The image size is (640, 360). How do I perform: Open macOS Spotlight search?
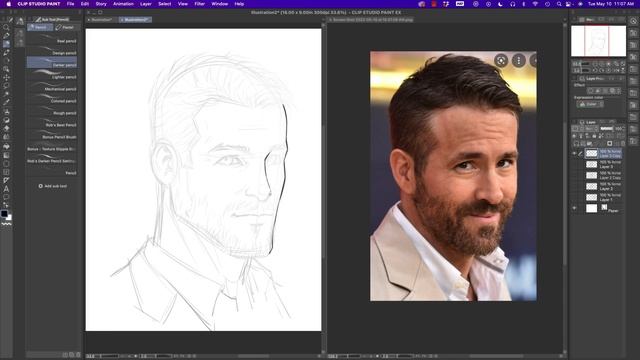click(559, 4)
